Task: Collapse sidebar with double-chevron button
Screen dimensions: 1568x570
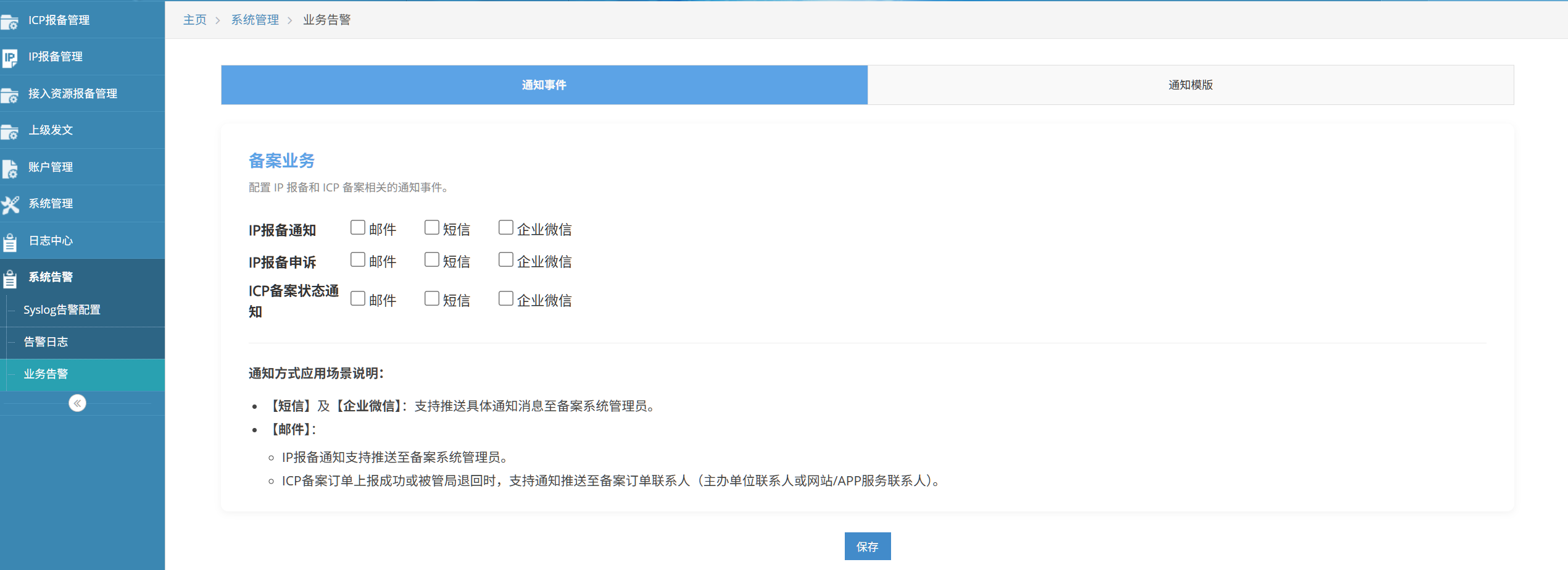Action: (77, 403)
